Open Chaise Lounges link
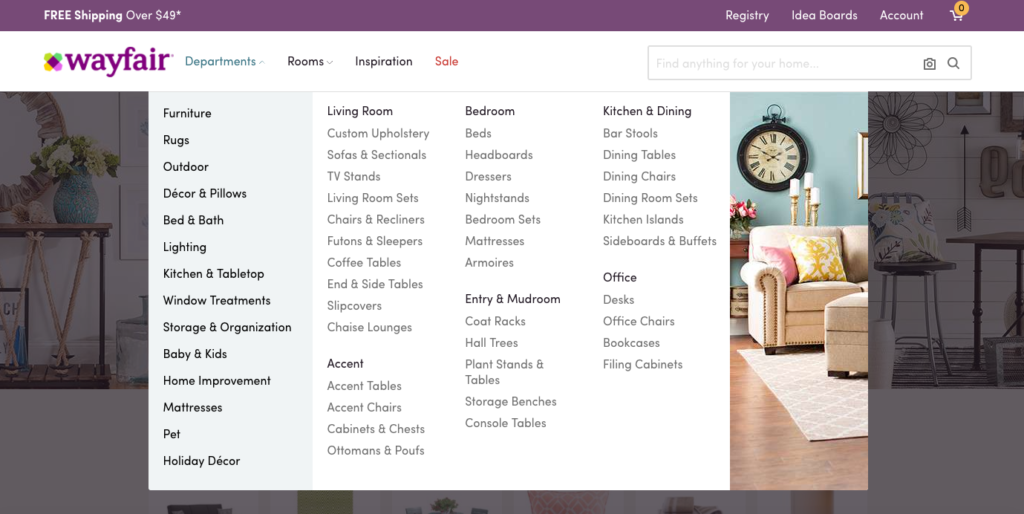 [x=370, y=327]
